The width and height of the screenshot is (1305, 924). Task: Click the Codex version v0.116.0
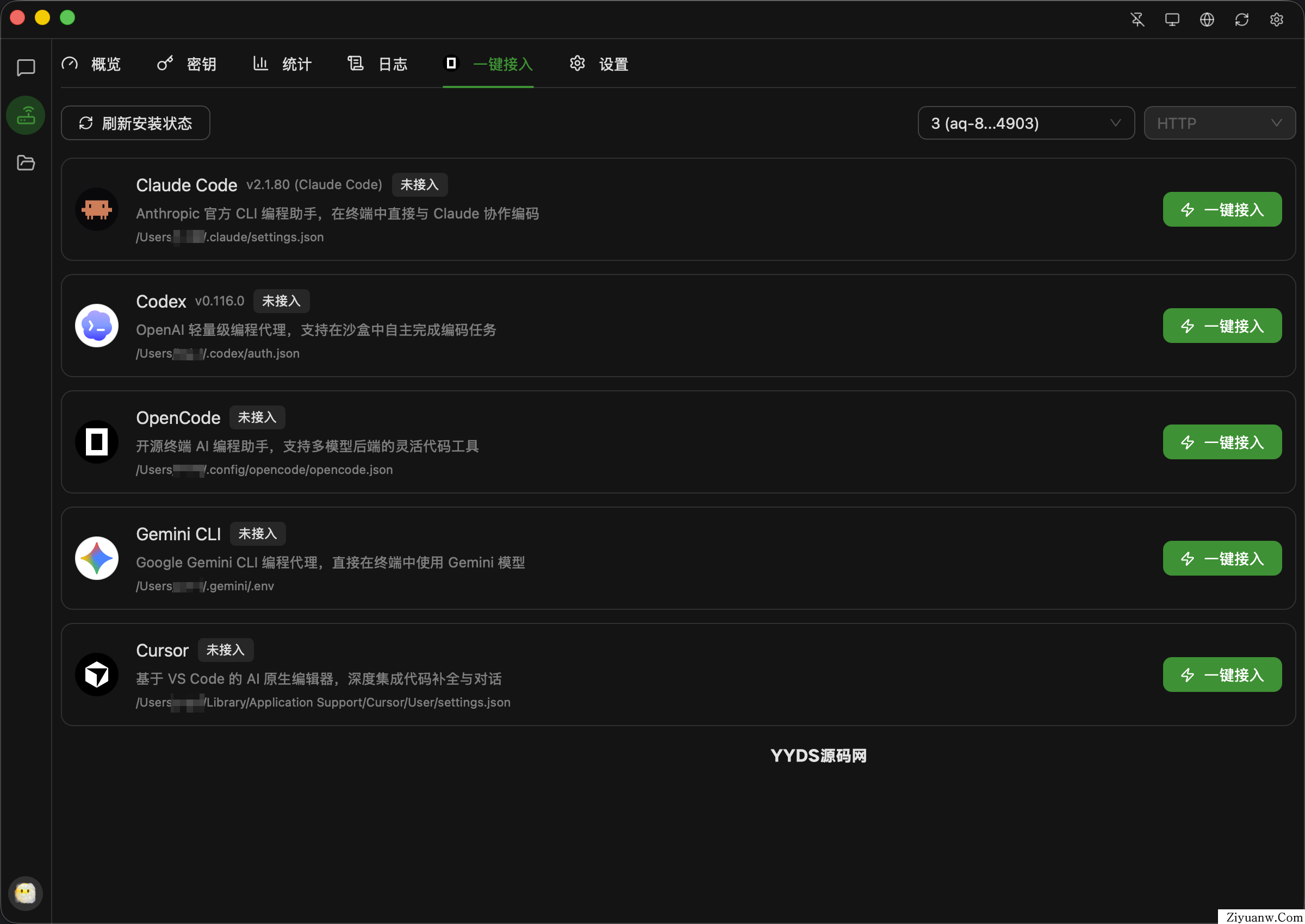coord(220,301)
